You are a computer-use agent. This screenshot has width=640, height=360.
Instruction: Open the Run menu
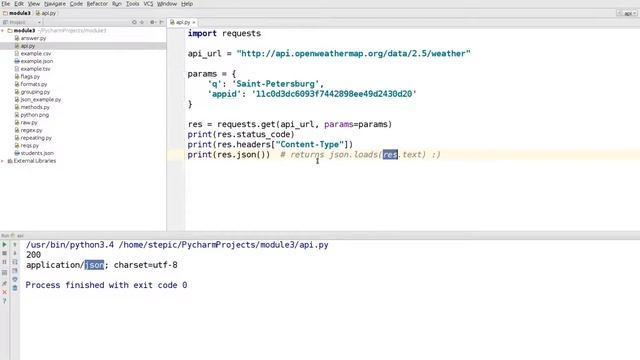pyautogui.click(x=117, y=4)
